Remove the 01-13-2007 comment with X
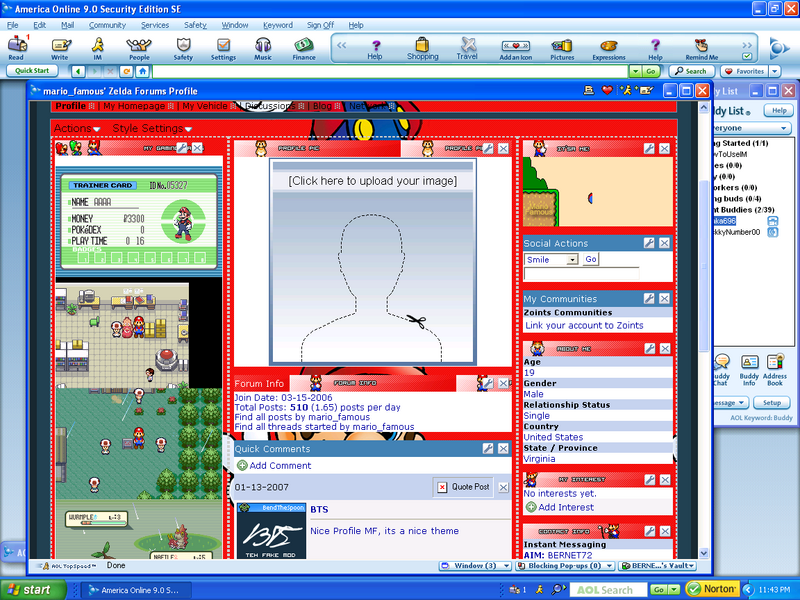800x600 pixels. pyautogui.click(x=503, y=487)
